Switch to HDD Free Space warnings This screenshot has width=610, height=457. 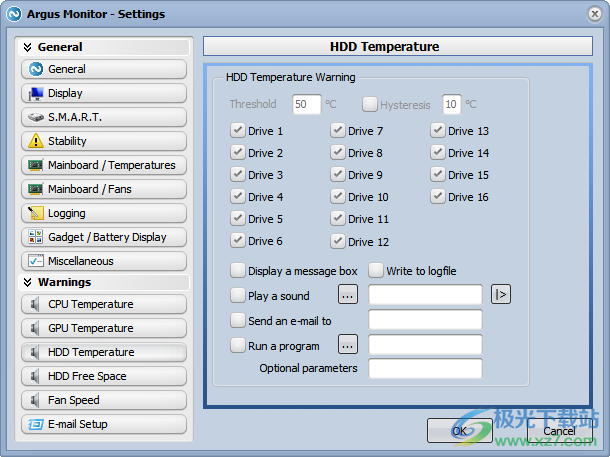(103, 376)
